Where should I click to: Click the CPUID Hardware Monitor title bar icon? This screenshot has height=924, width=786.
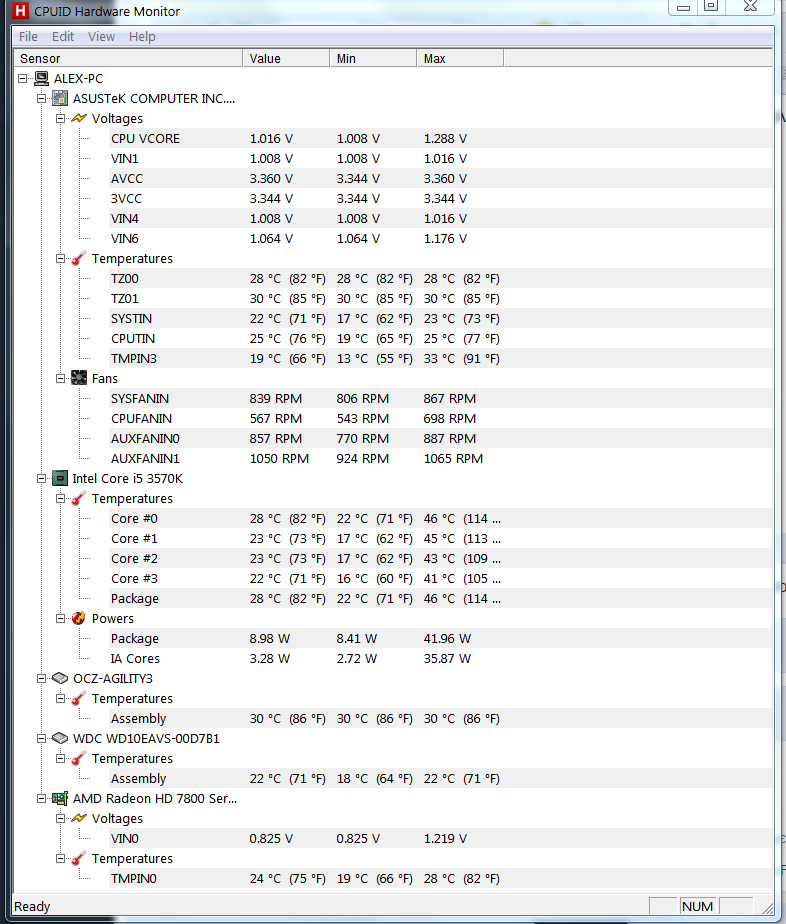pos(20,11)
